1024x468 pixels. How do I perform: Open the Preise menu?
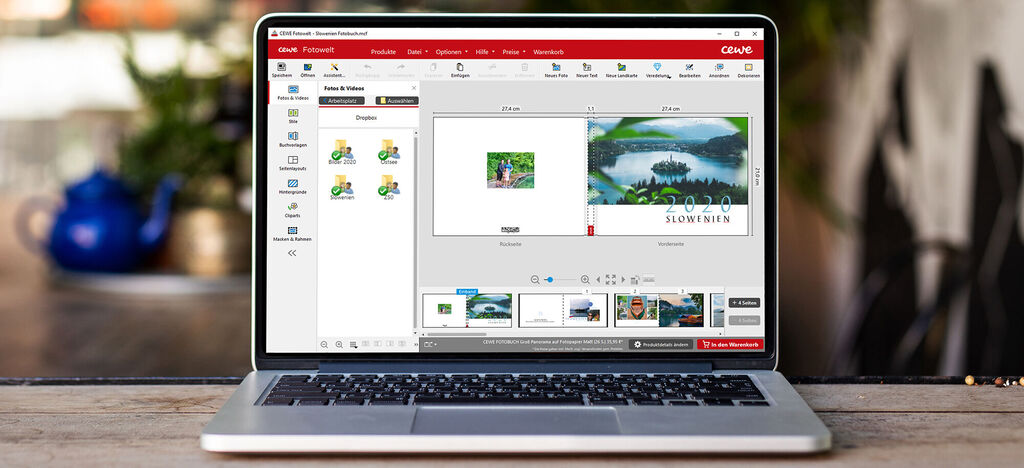coord(513,52)
